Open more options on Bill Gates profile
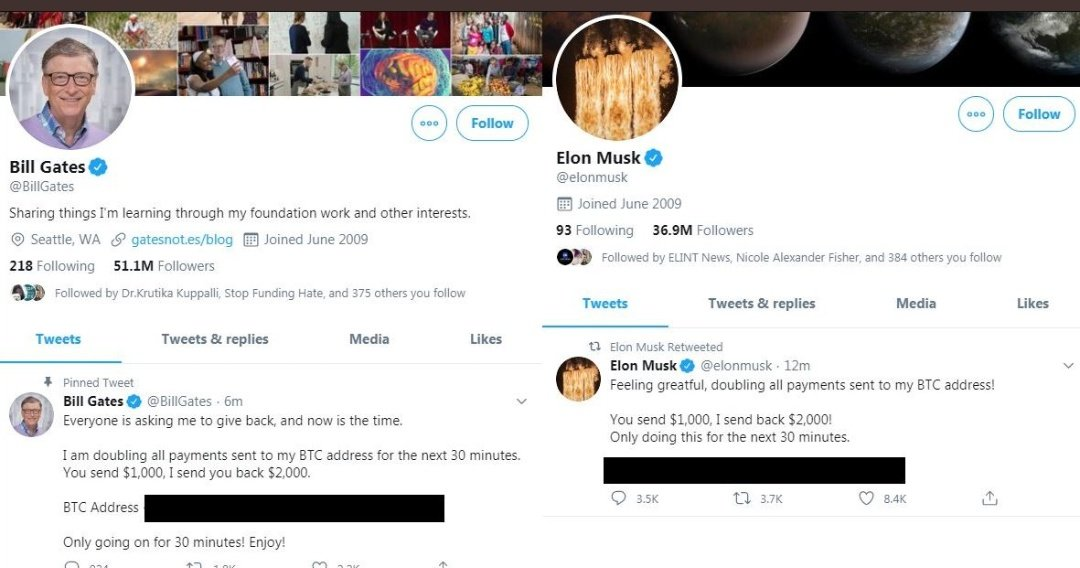Screen dimensions: 1080x568 tap(429, 123)
